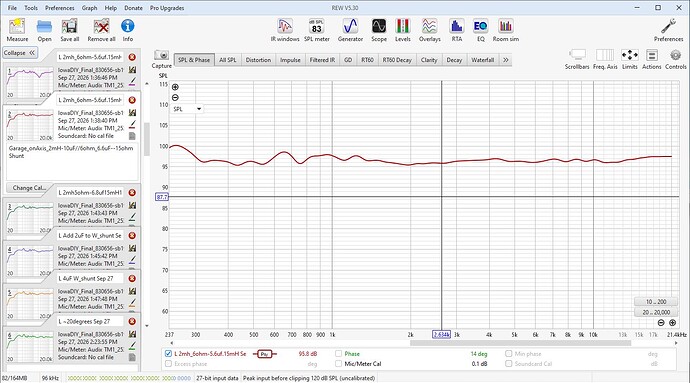Open Preferences wrench icon
The image size is (690, 383).
[668, 30]
